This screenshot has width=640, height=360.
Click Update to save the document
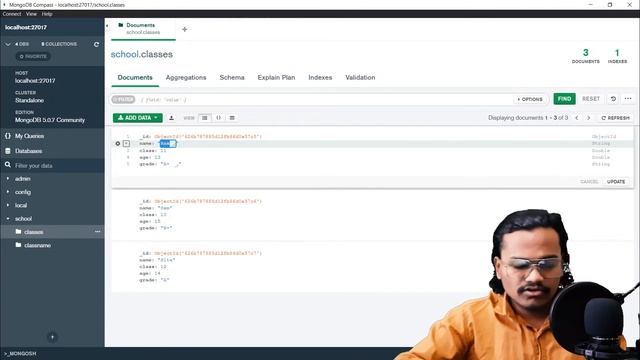(616, 182)
